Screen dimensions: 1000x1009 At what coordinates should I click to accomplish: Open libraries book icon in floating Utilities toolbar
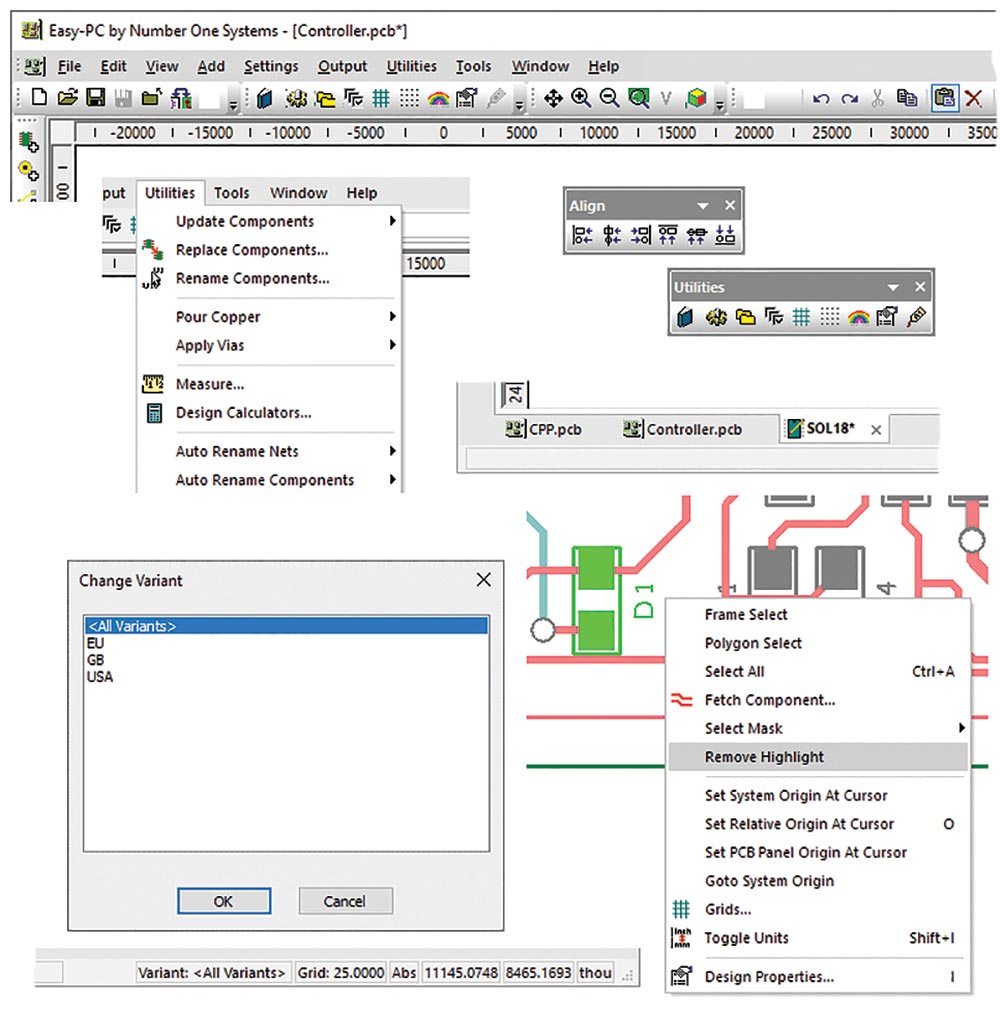click(685, 317)
